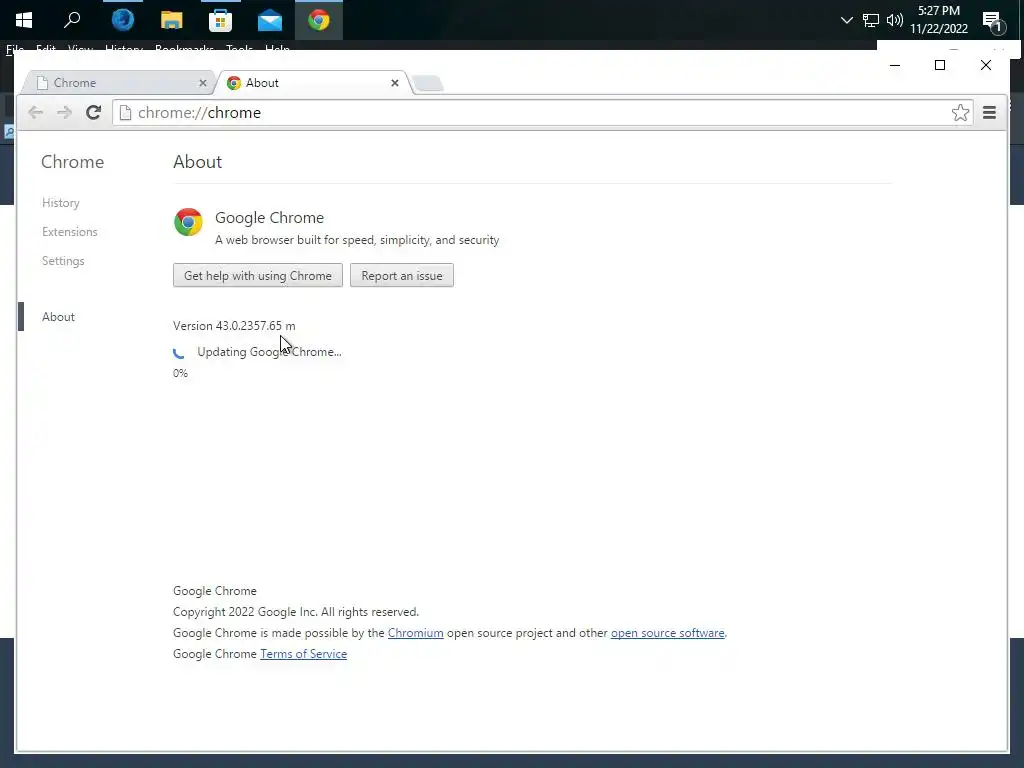Bookmark this page with the star icon
1024x768 pixels.
tap(960, 112)
